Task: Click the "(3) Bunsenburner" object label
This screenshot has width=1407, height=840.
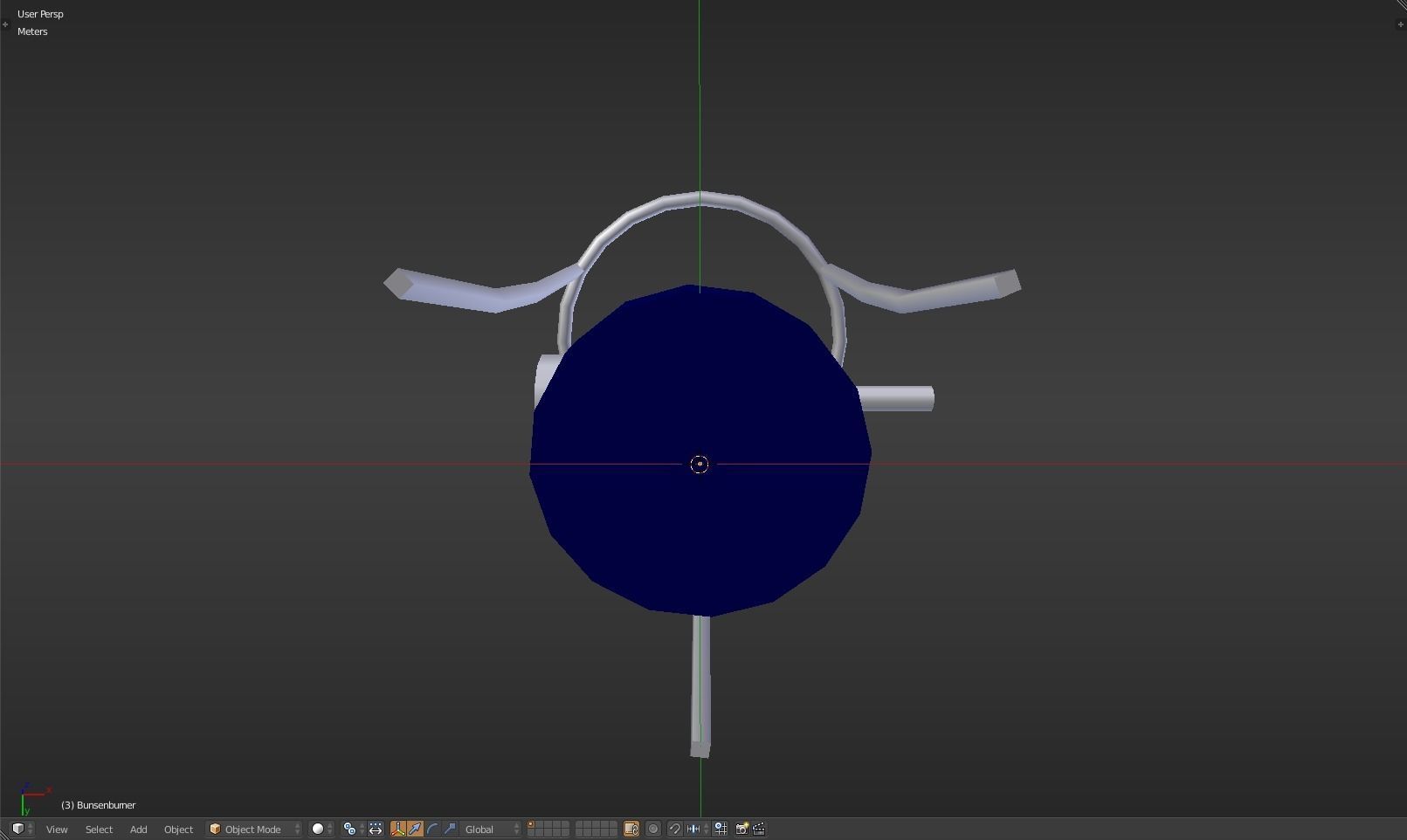Action: 98,805
